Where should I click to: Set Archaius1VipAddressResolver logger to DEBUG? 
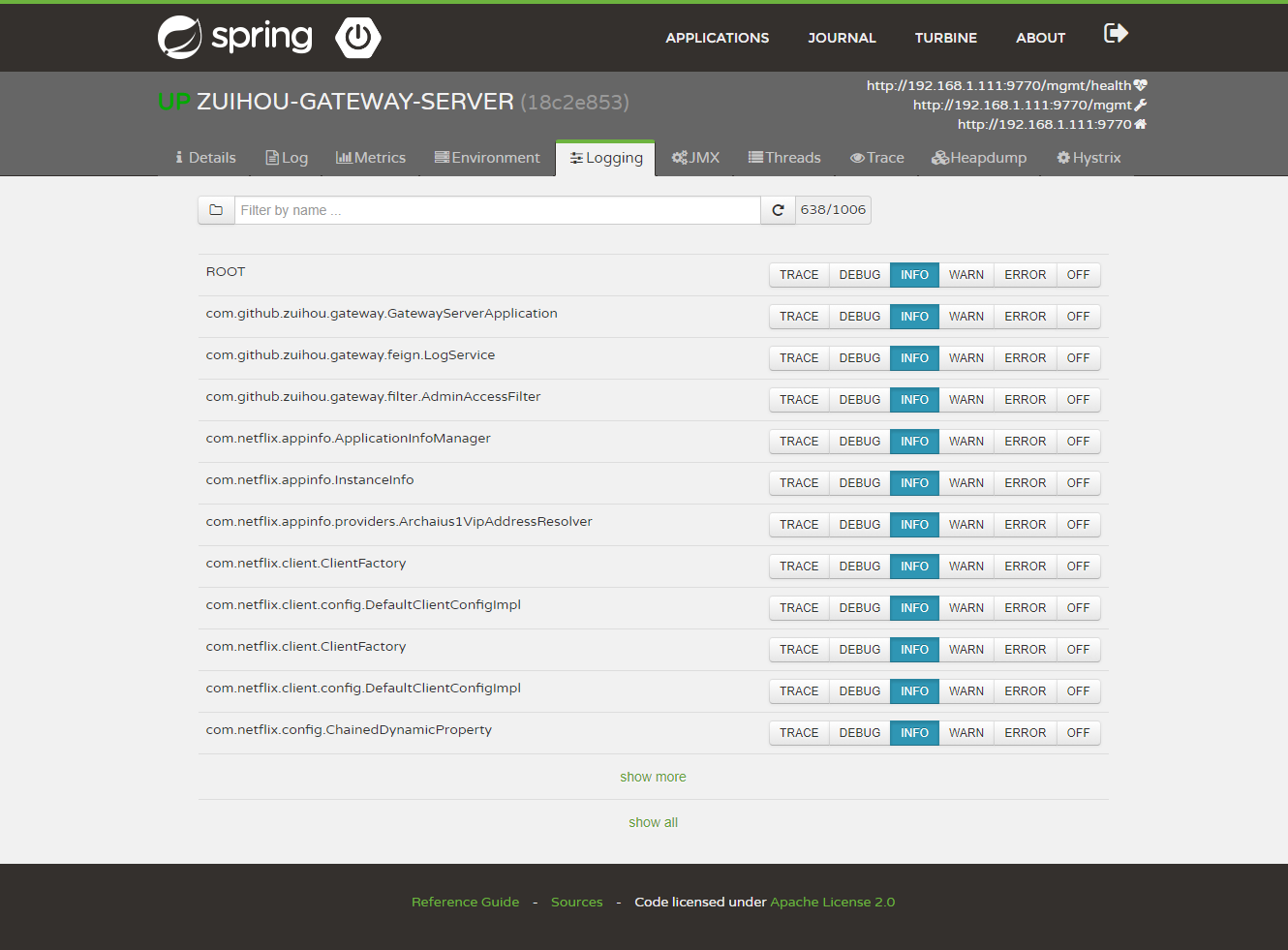click(x=860, y=525)
